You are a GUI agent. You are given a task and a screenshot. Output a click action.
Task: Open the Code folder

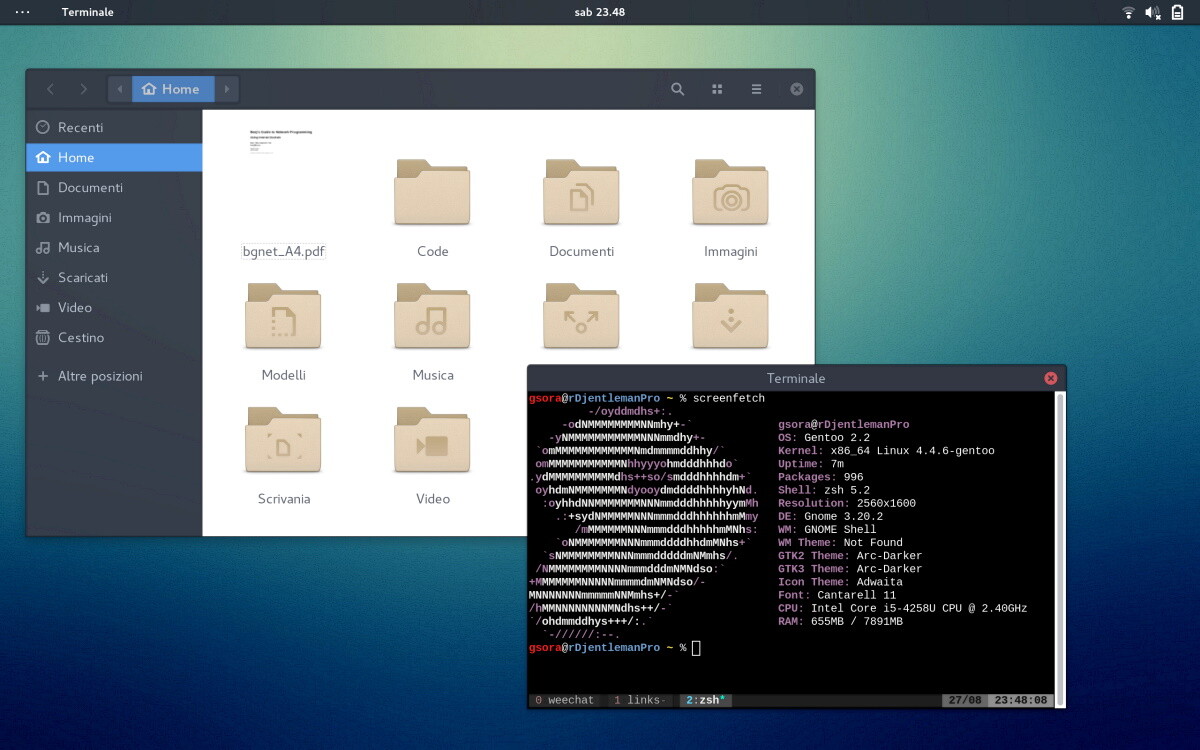coord(432,194)
